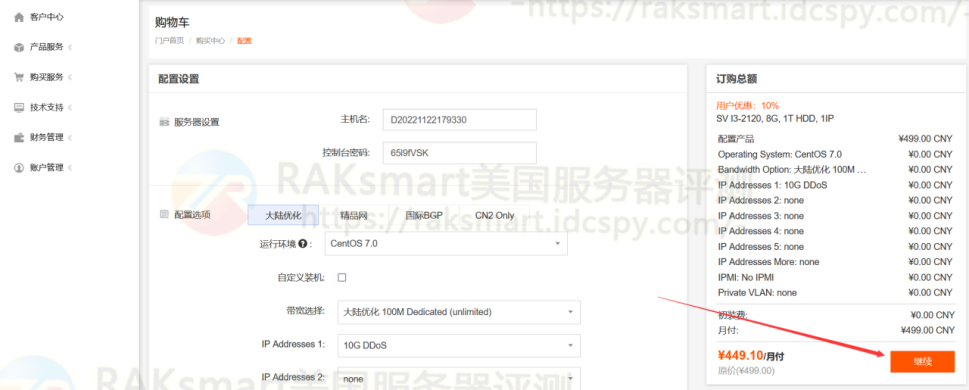Click the IP Addresses More: none line
This screenshot has height=390, width=969.
point(835,261)
